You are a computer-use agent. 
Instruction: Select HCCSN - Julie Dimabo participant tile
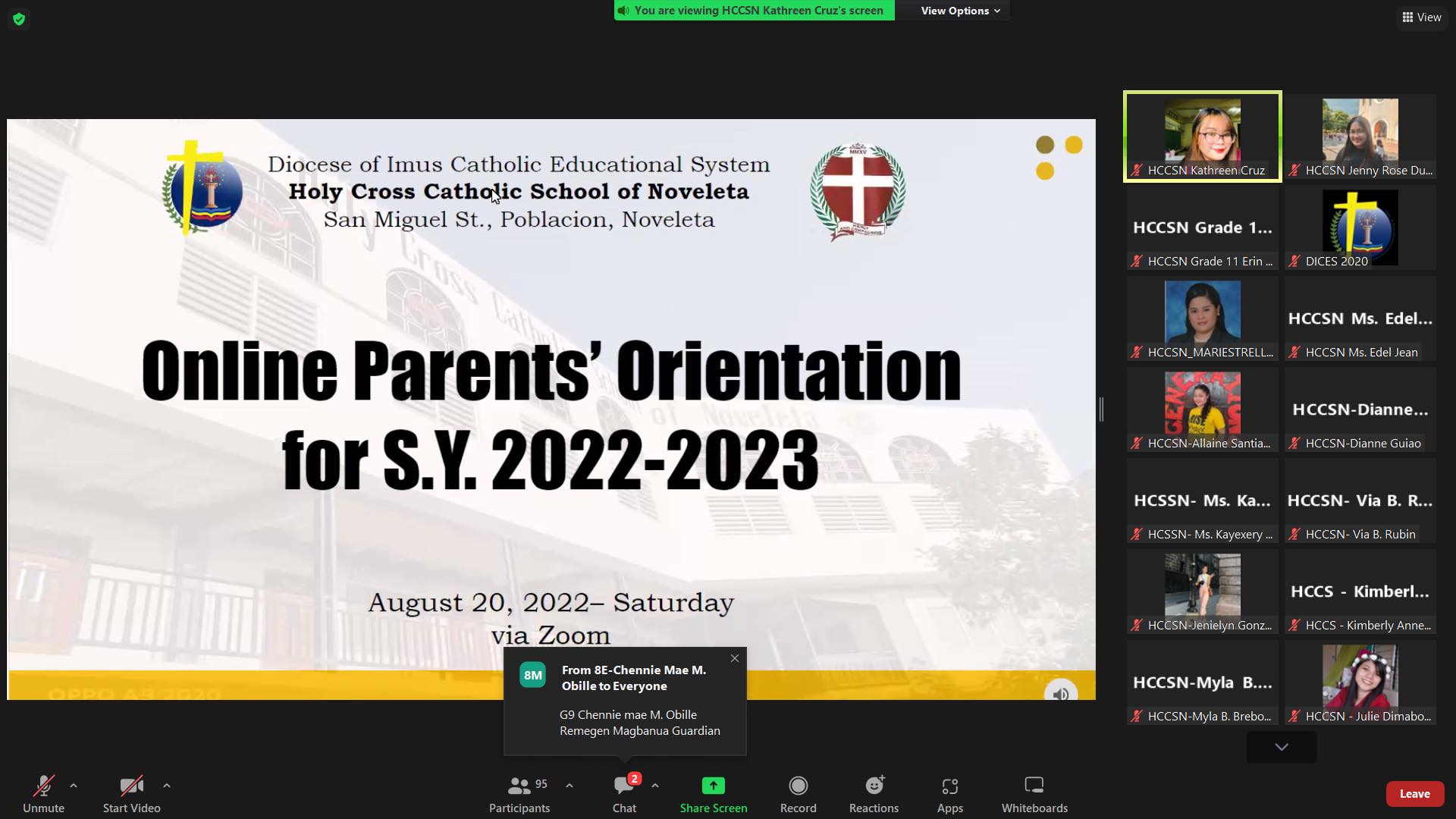click(x=1360, y=682)
